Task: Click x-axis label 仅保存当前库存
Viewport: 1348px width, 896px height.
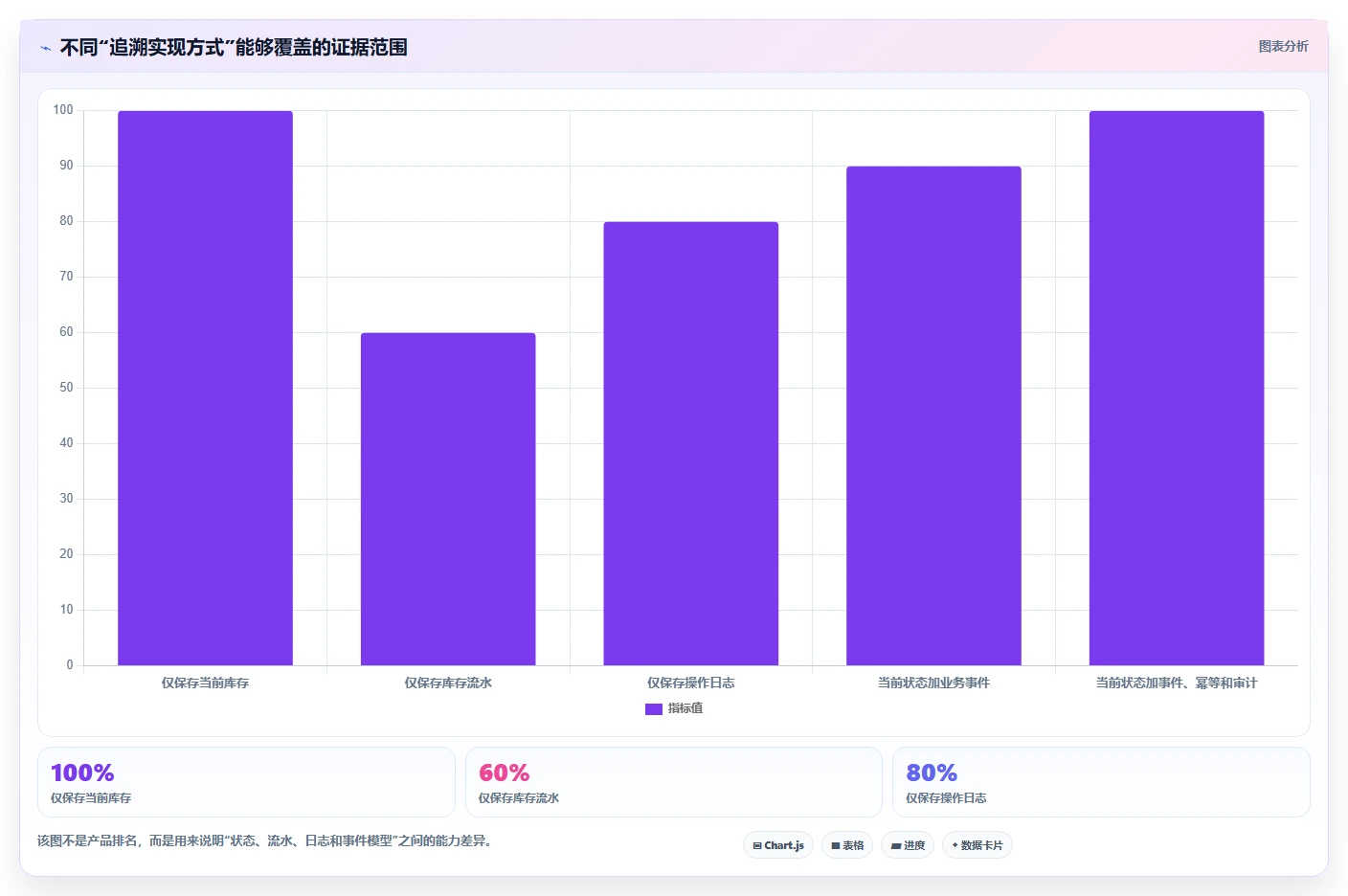Action: (x=205, y=683)
